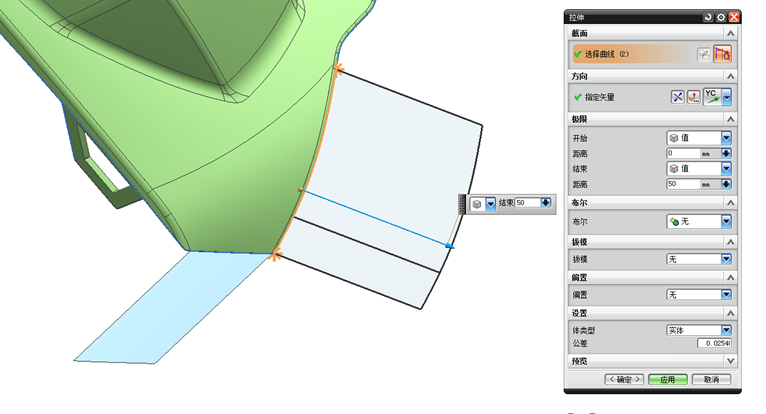This screenshot has height=414, width=766.
Task: Open the 开始 limit type dropdown
Action: click(x=699, y=138)
